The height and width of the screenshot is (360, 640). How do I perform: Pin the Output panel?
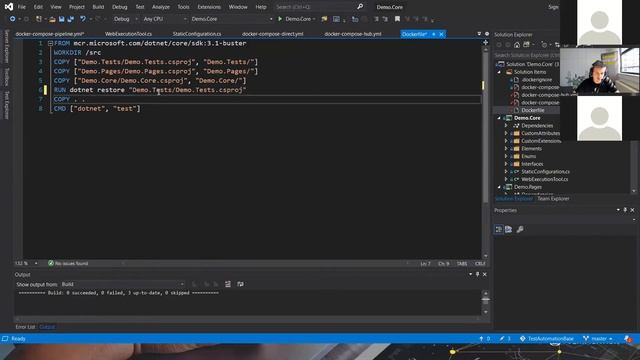click(478, 274)
